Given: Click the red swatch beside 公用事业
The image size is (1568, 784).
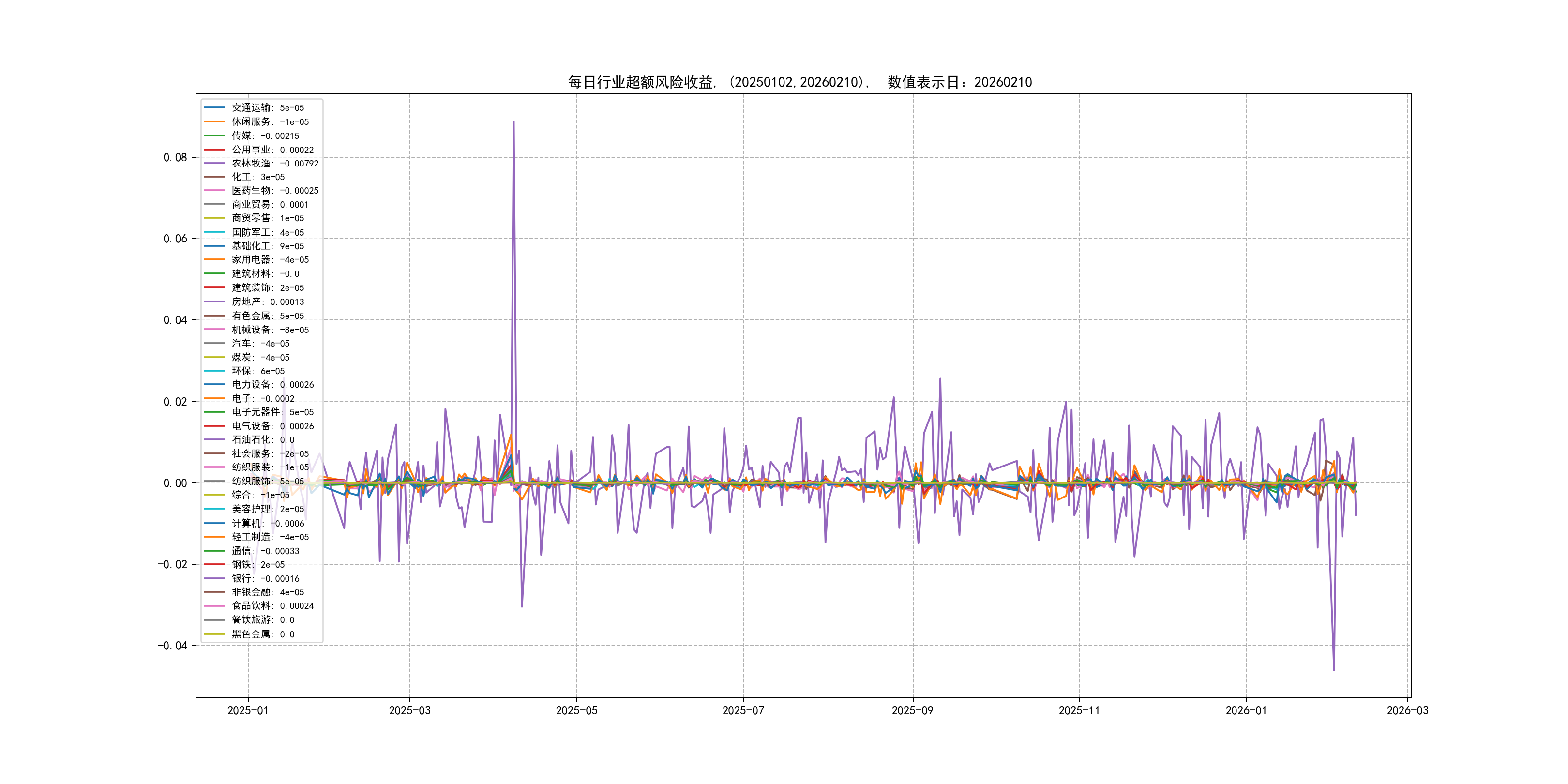Looking at the screenshot, I should click(x=214, y=150).
